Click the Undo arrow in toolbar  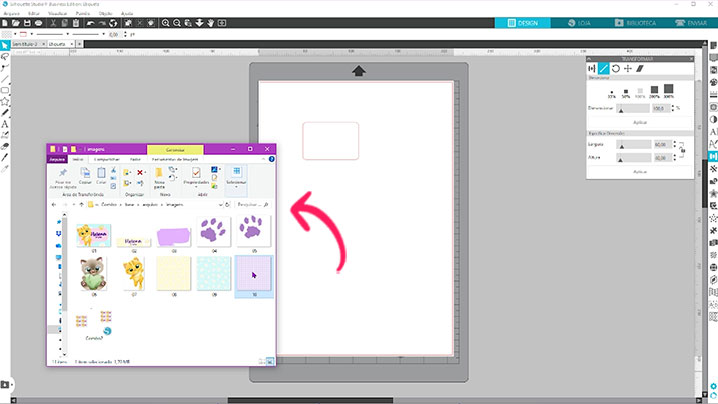point(90,22)
